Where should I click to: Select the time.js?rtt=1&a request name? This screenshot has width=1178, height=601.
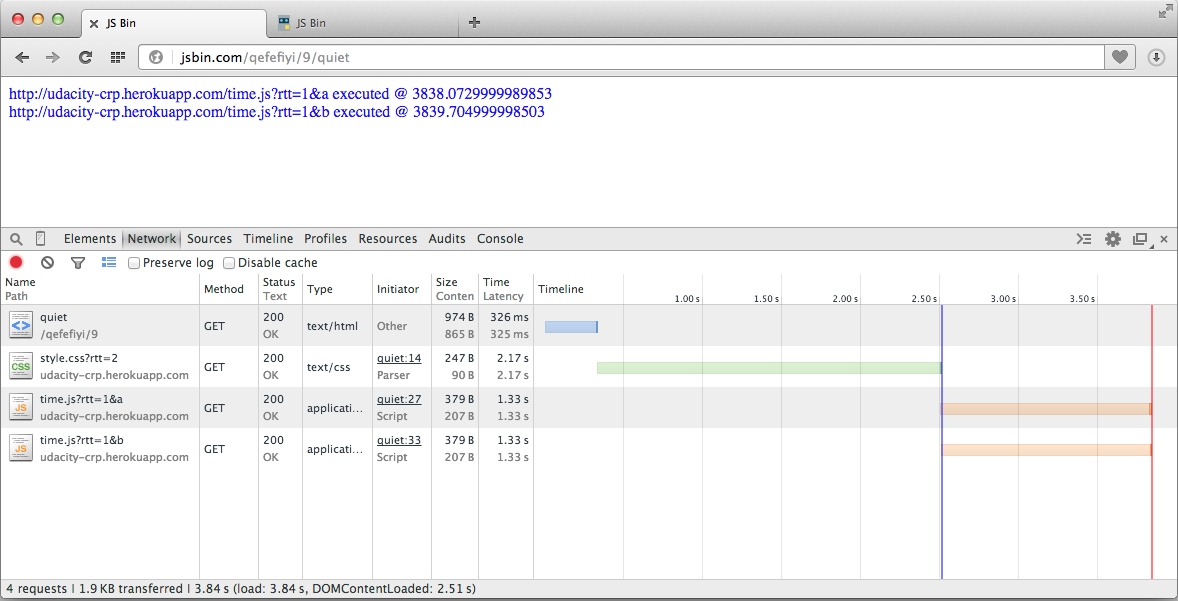81,399
